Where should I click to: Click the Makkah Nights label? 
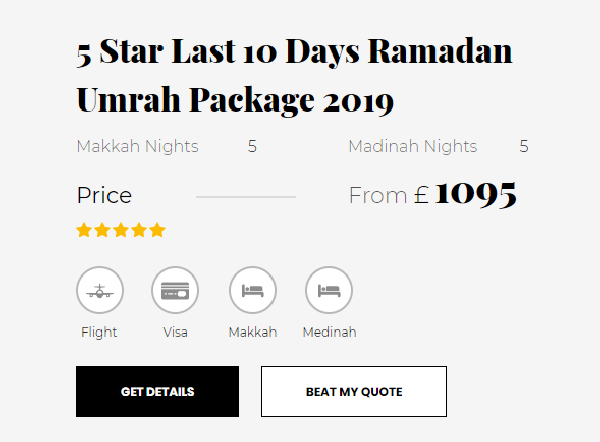point(137,147)
